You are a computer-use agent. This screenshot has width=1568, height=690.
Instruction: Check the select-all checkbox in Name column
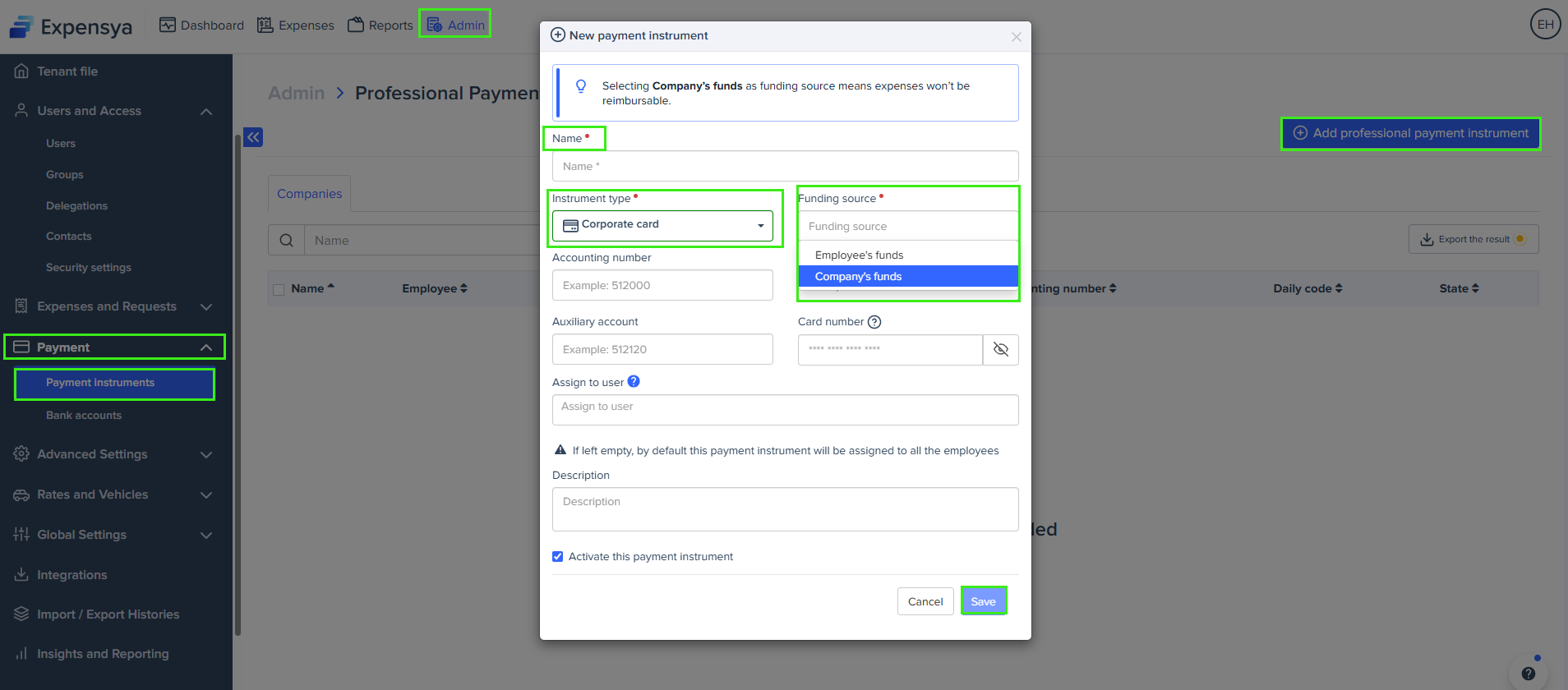(279, 289)
